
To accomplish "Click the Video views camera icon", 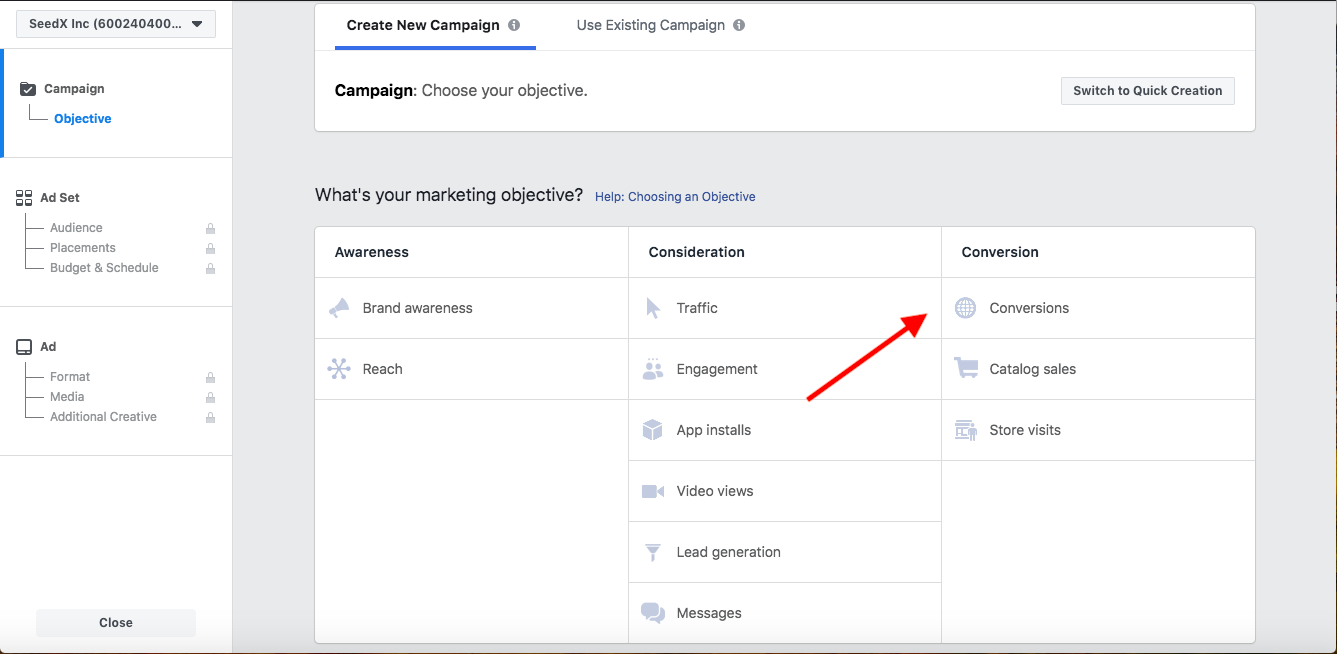I will [x=653, y=491].
